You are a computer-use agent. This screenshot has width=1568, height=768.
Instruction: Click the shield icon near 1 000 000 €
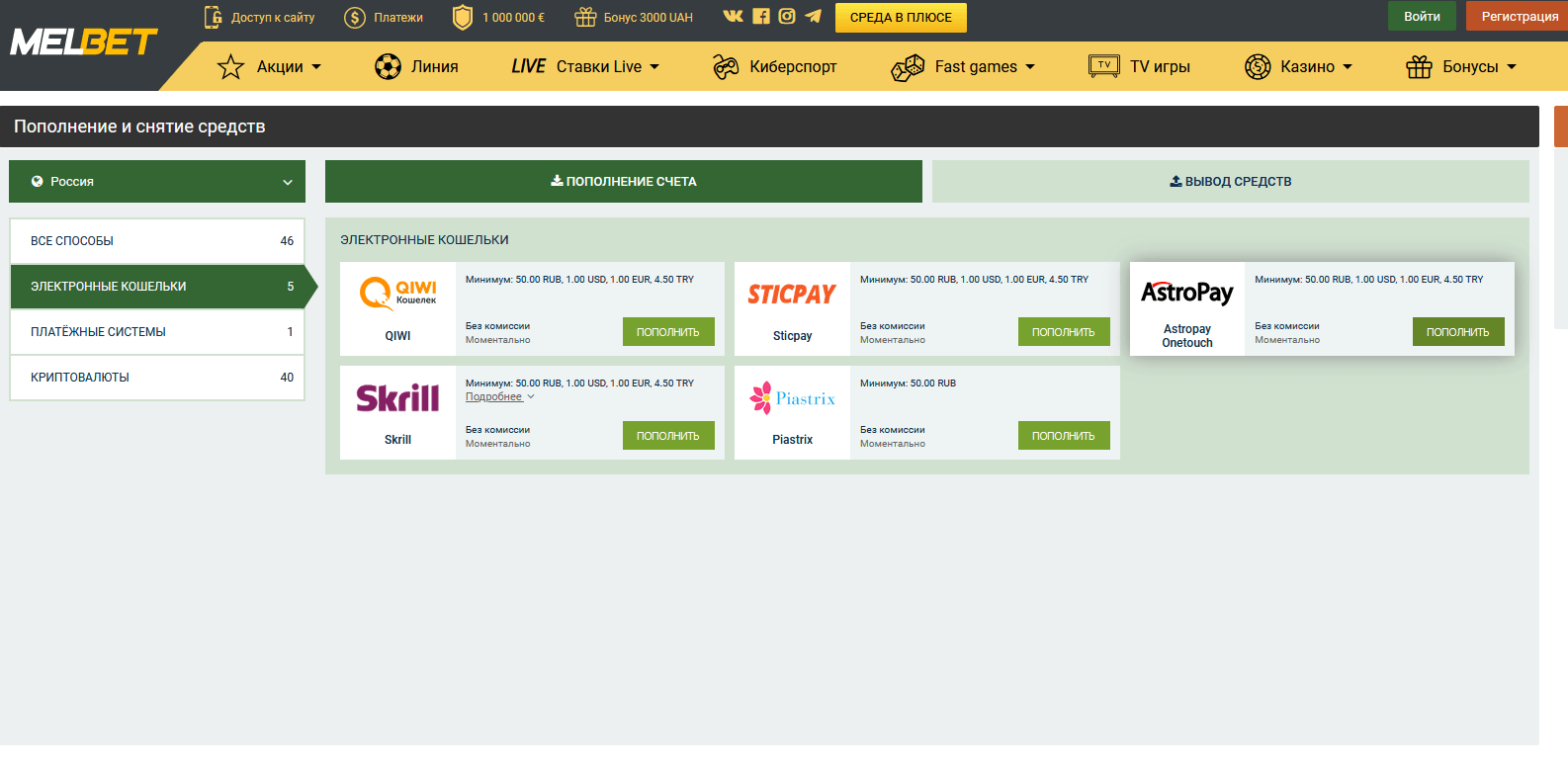click(462, 17)
